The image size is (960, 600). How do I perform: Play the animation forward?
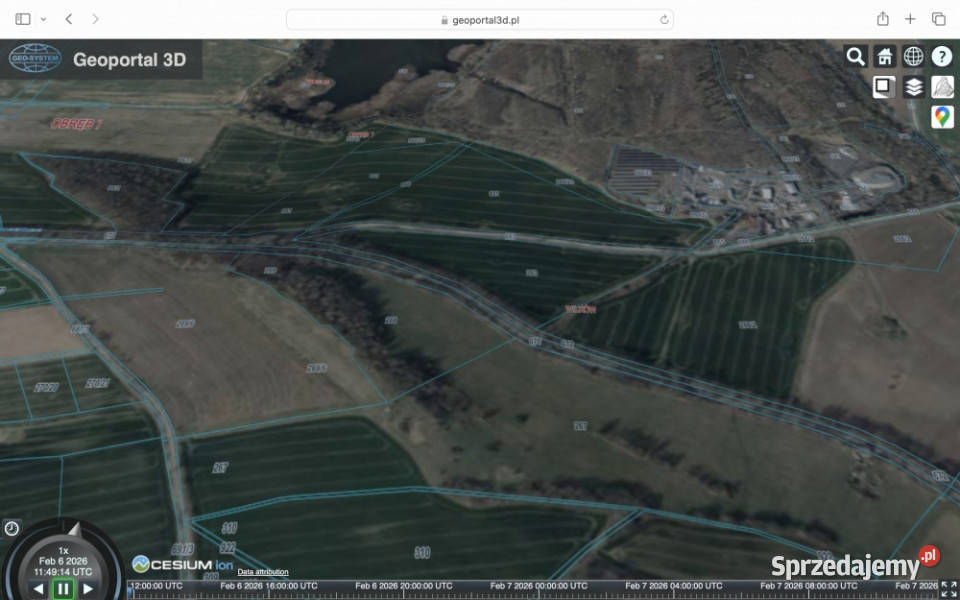tap(88, 589)
